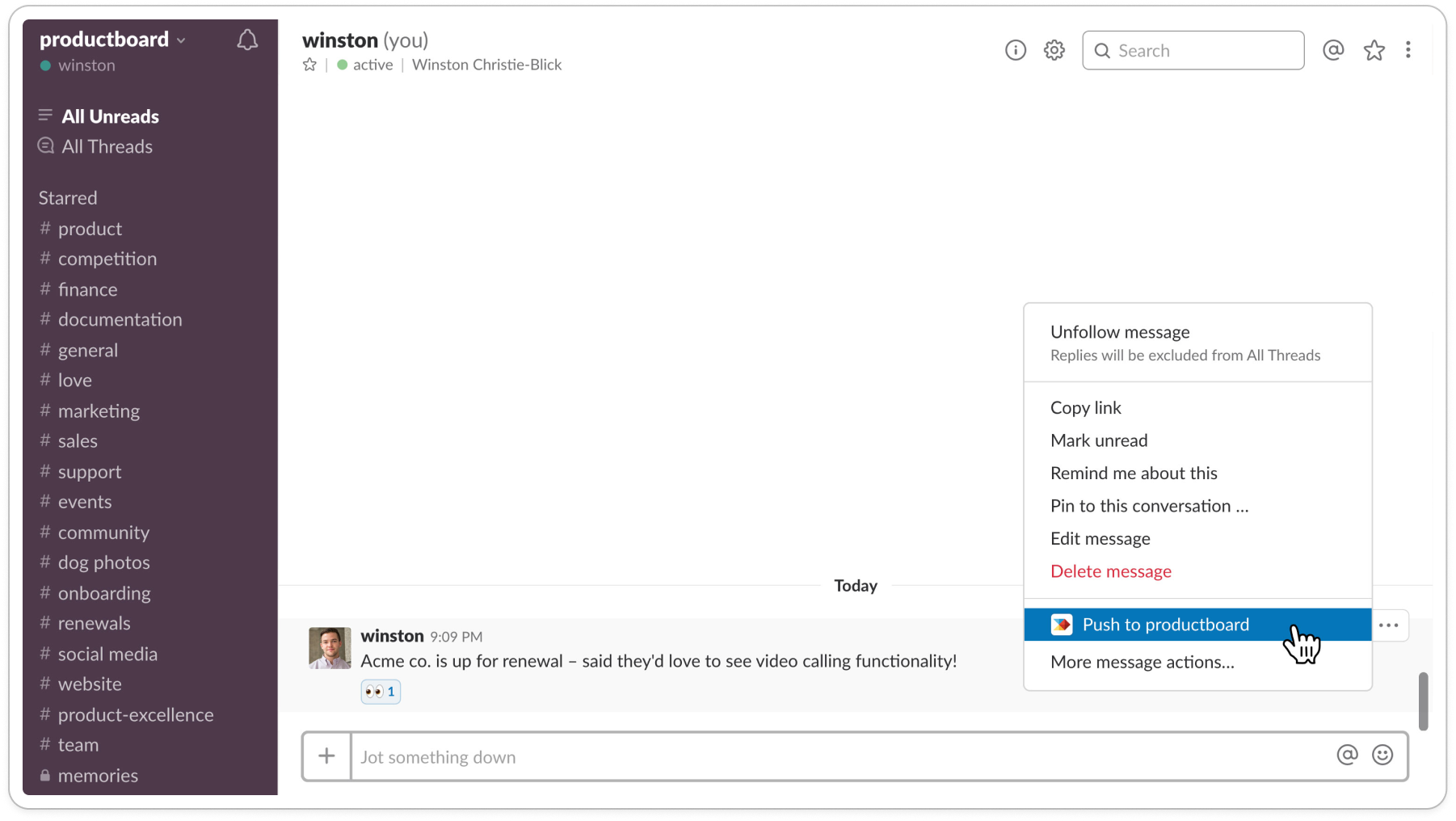Click the Today date divider label

(856, 585)
